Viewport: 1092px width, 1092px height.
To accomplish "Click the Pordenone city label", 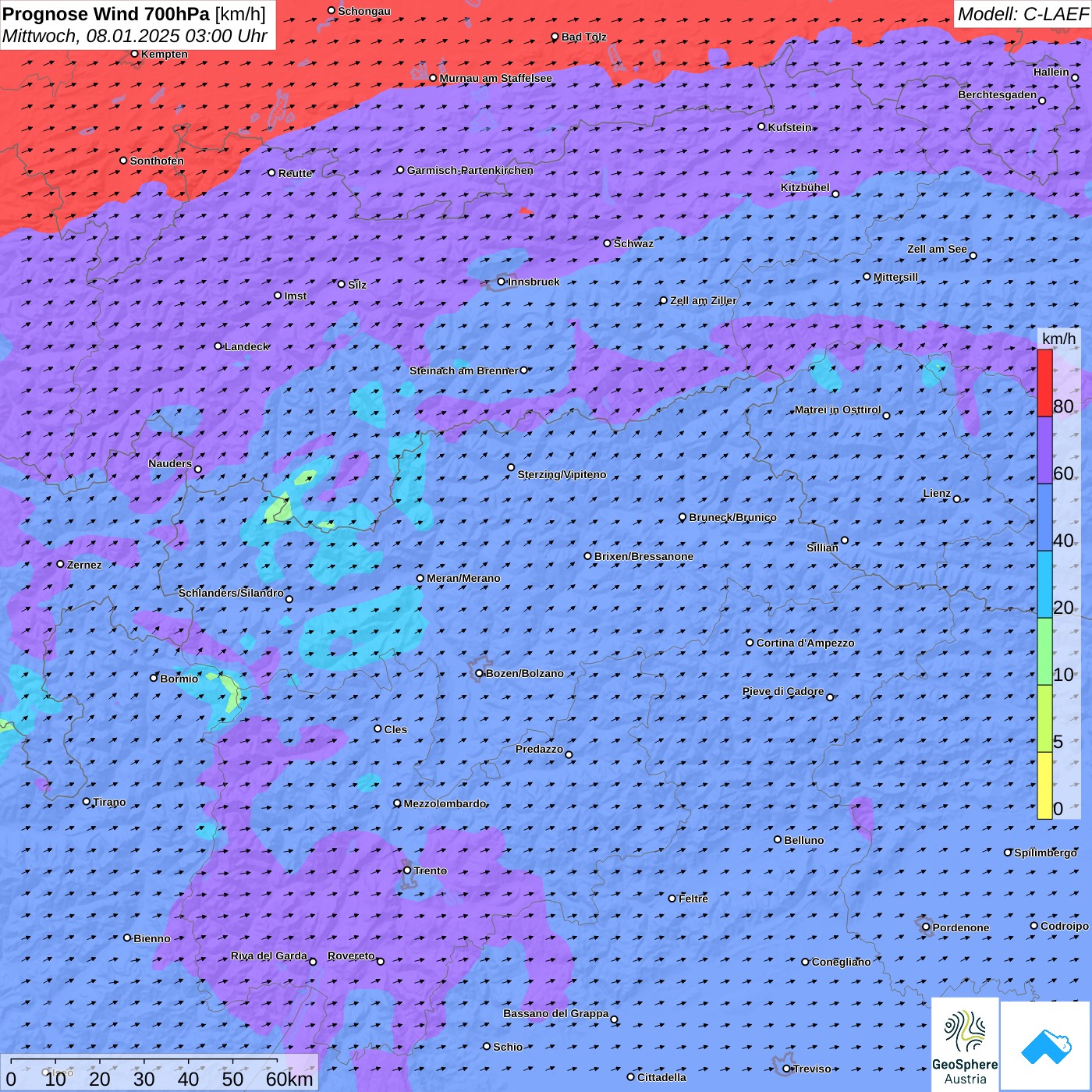I will click(x=961, y=927).
